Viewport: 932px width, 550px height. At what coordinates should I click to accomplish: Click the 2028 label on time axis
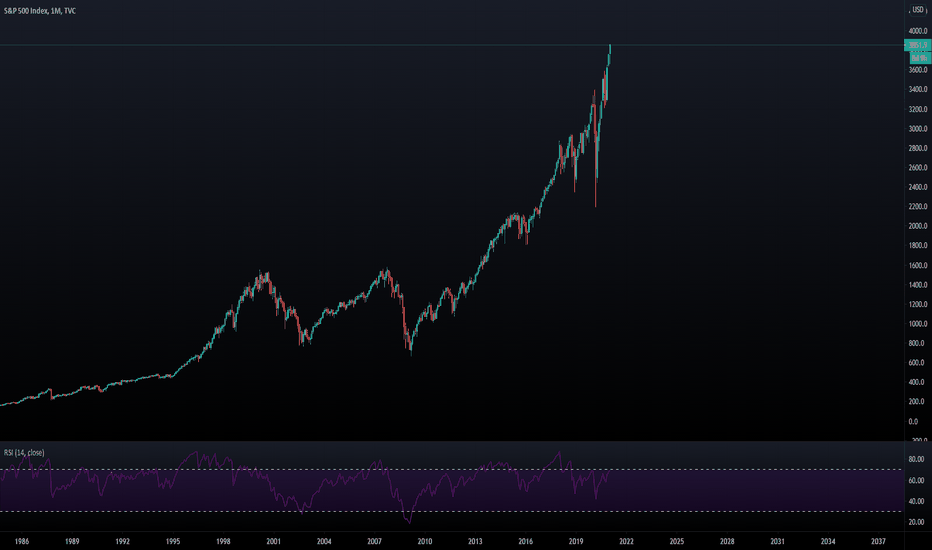[x=727, y=541]
